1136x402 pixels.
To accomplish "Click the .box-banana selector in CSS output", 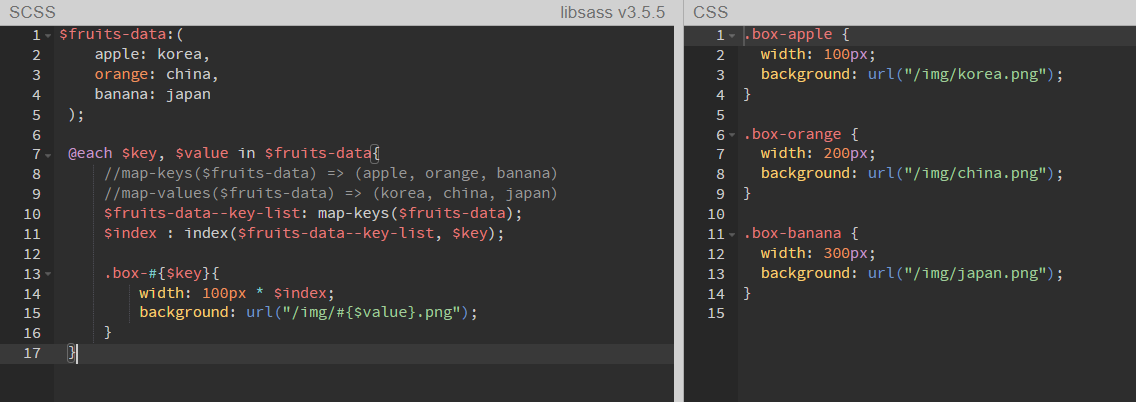I will [x=792, y=233].
